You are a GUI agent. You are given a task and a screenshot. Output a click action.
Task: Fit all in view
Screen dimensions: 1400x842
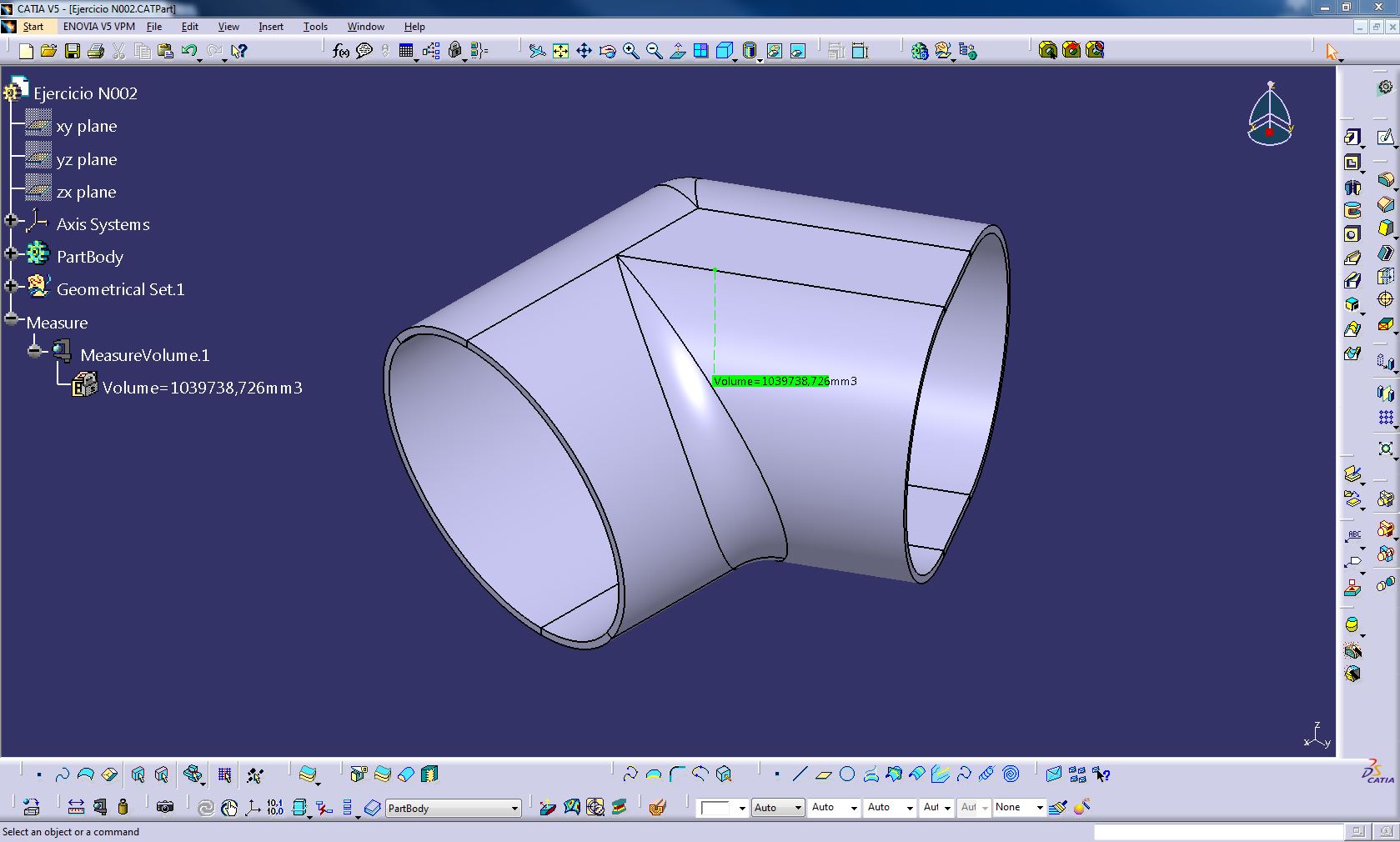(x=560, y=51)
